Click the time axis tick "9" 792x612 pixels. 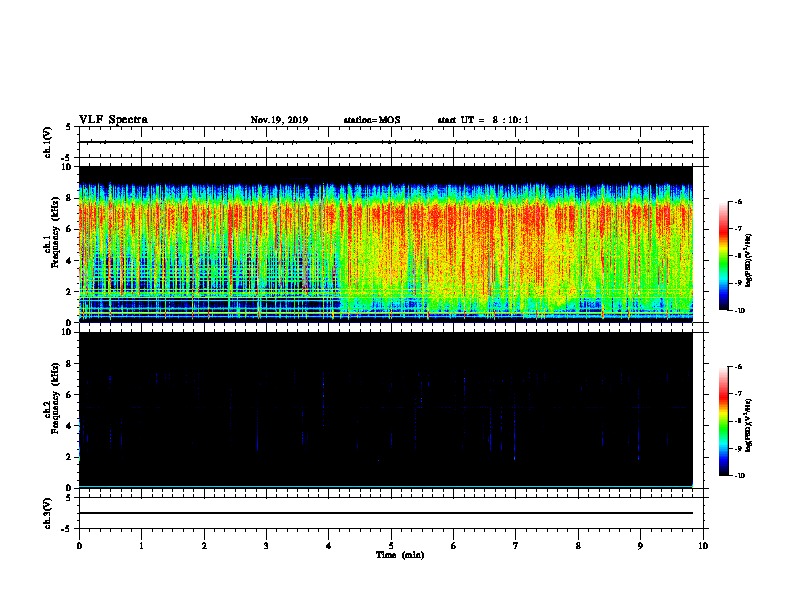(x=640, y=545)
